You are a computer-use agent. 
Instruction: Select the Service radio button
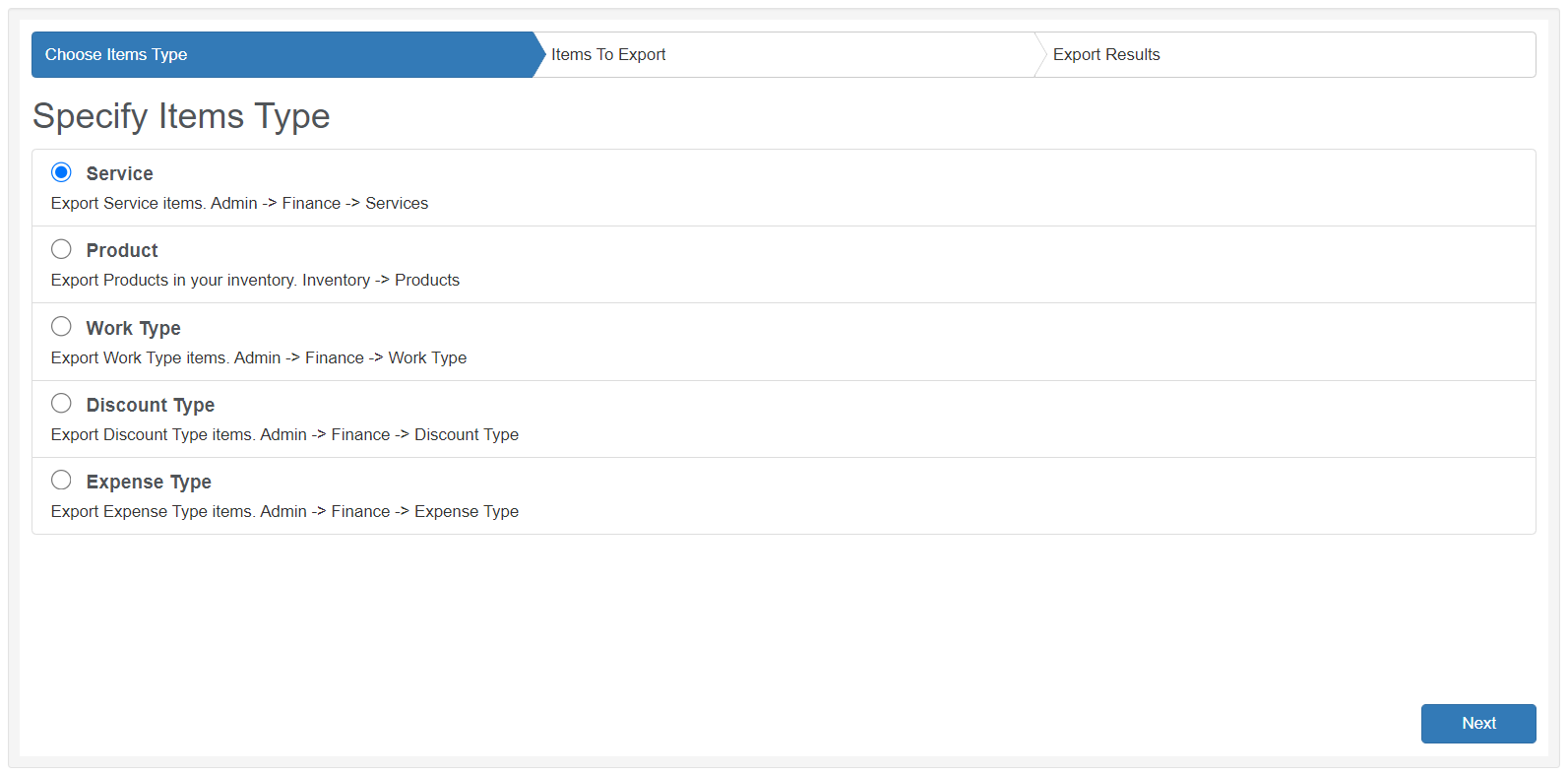pos(61,172)
